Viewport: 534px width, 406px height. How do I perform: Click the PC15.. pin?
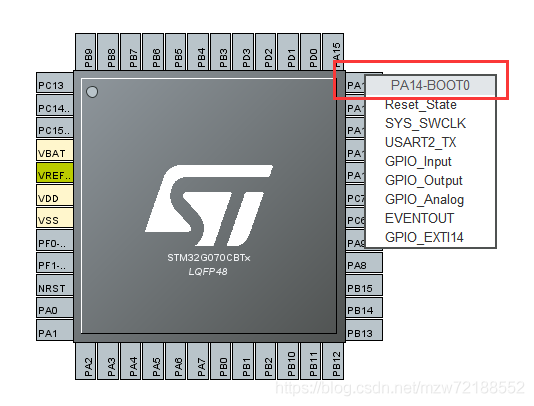(55, 127)
